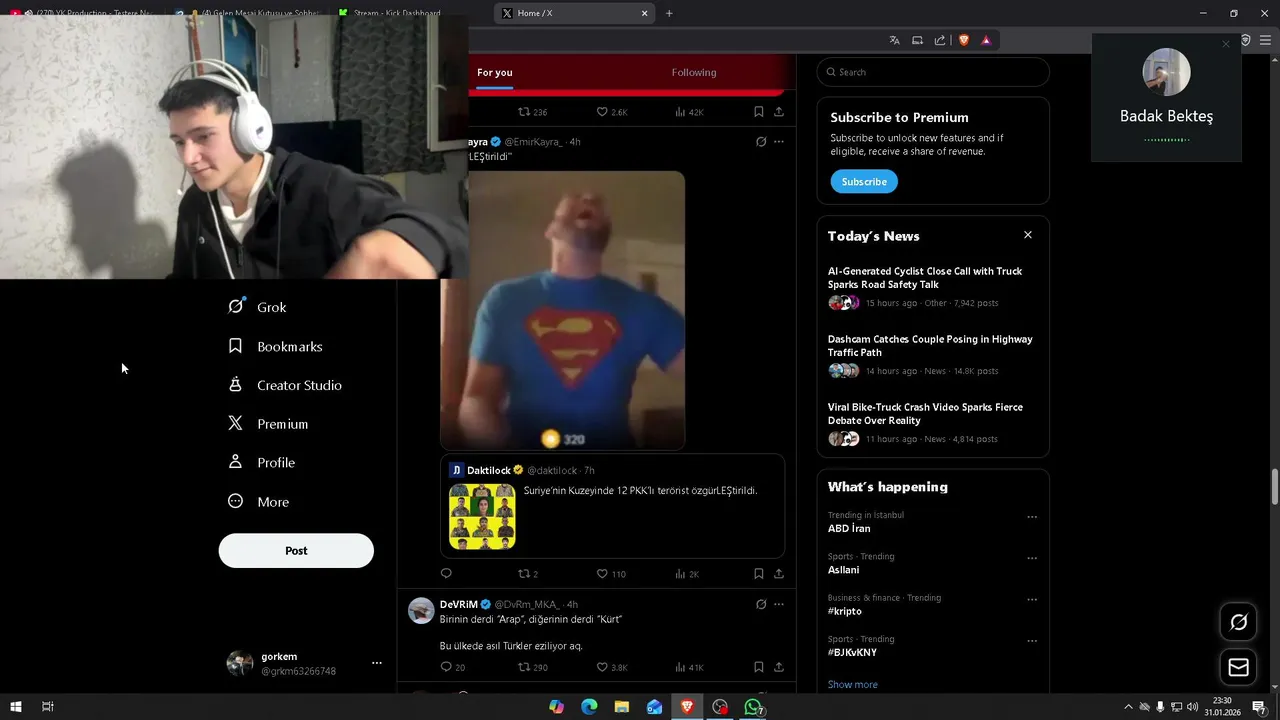The height and width of the screenshot is (720, 1280).
Task: Open the #BJKvKNY trending topic
Action: click(x=852, y=652)
